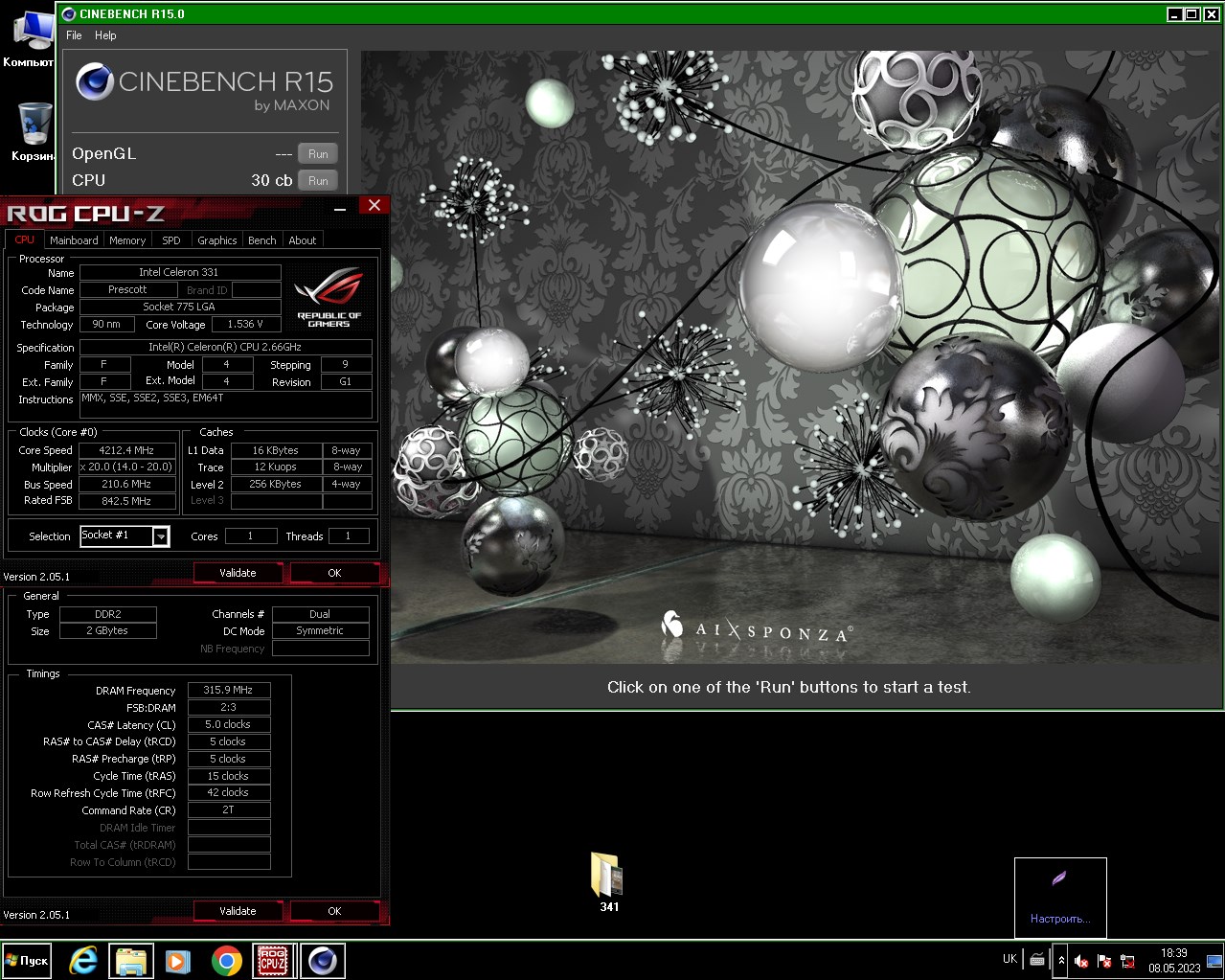Open the Action Center flag icon
Image resolution: width=1225 pixels, height=980 pixels.
(1104, 961)
